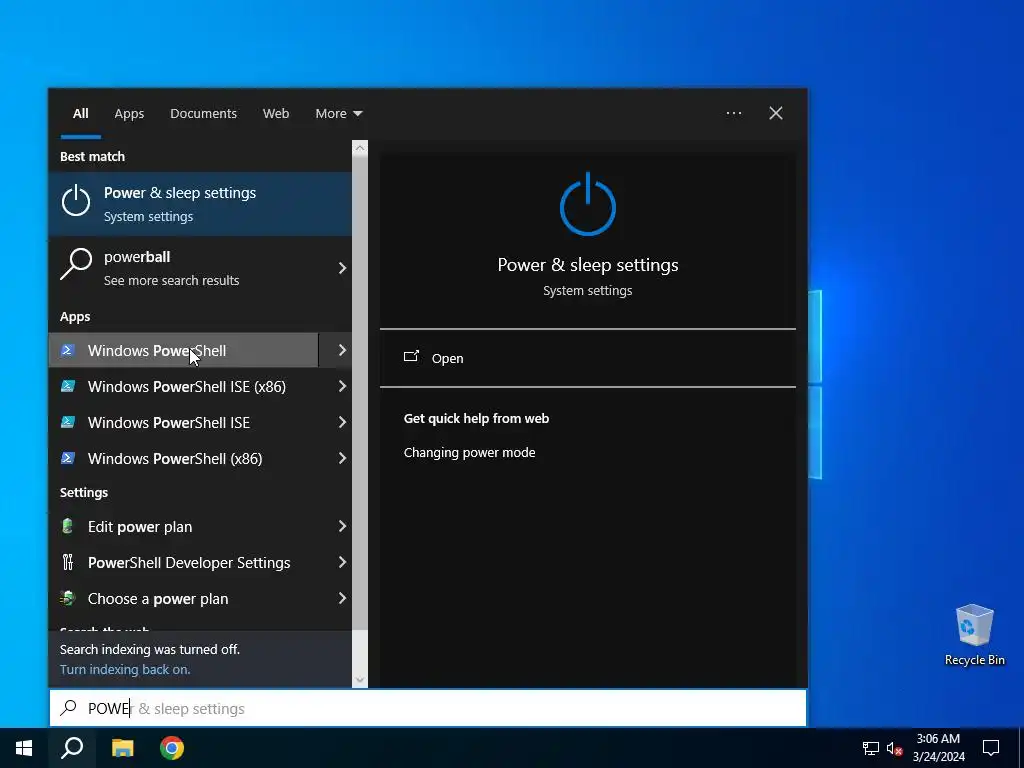Click the taskbar clock showing 3:06 AM
Image resolution: width=1024 pixels, height=768 pixels.
938,748
